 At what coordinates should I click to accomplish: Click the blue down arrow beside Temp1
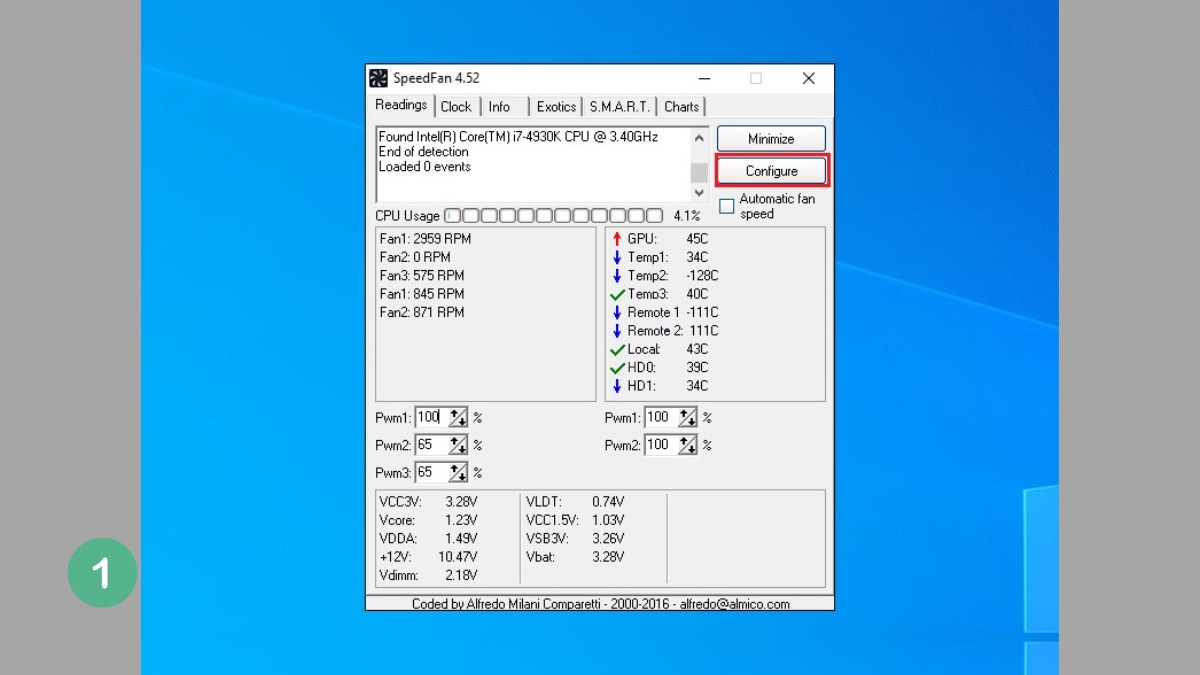point(617,258)
